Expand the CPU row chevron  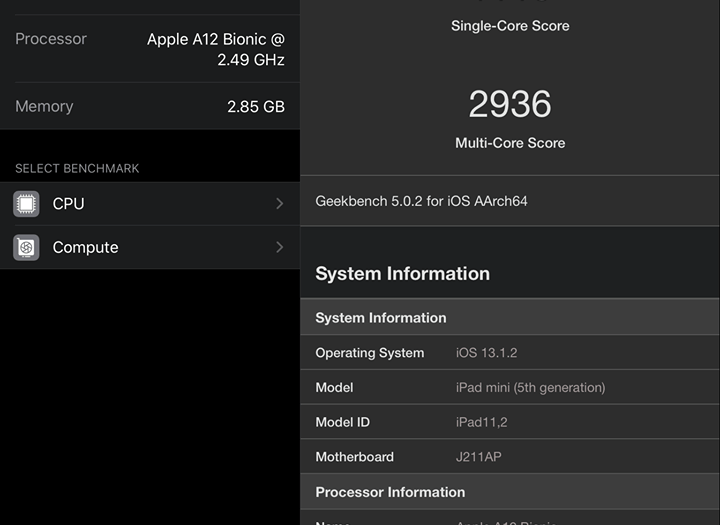click(279, 204)
